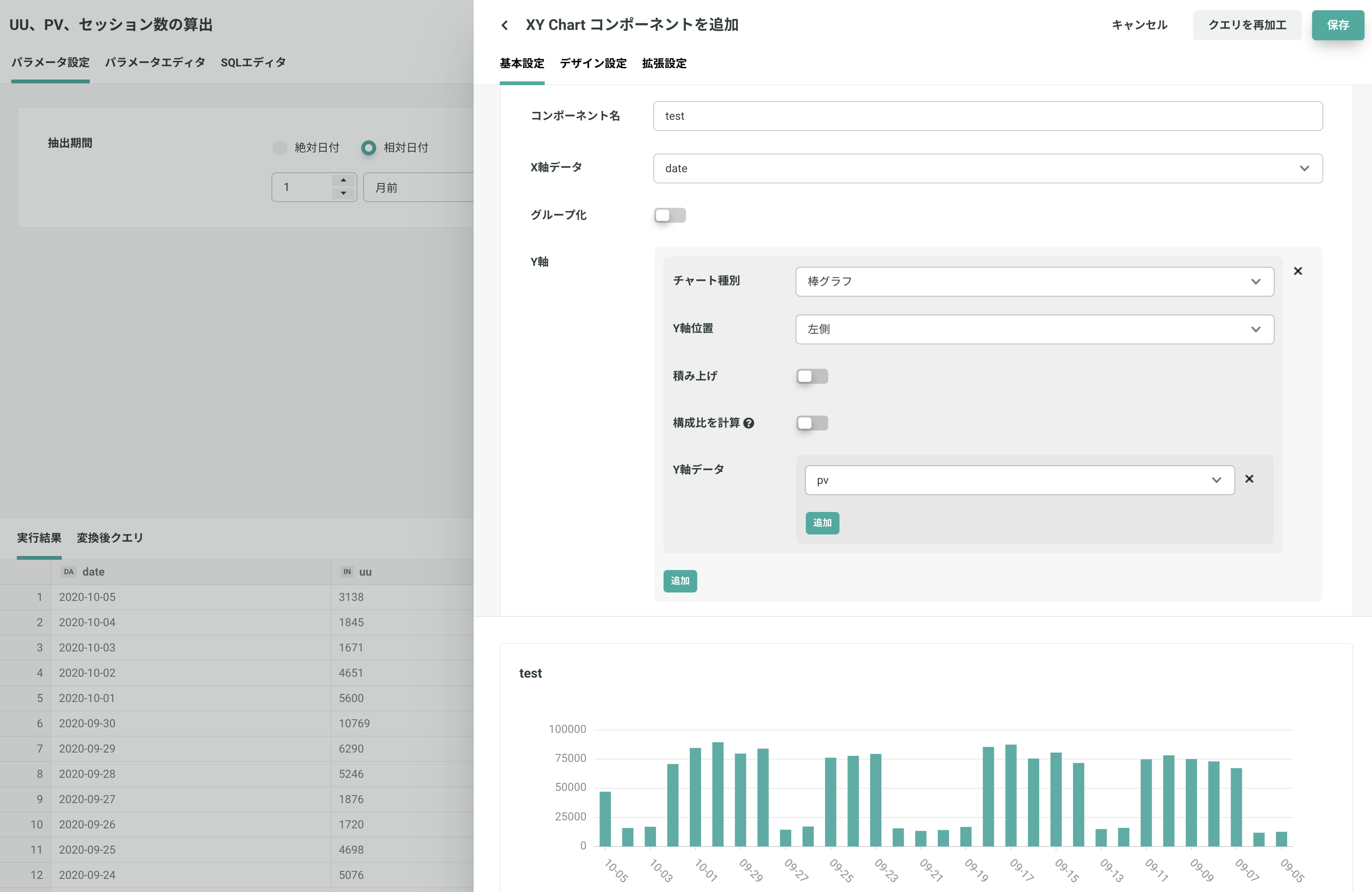Click the クエリを再加工 button
This screenshot has height=892, width=1372.
tap(1247, 25)
